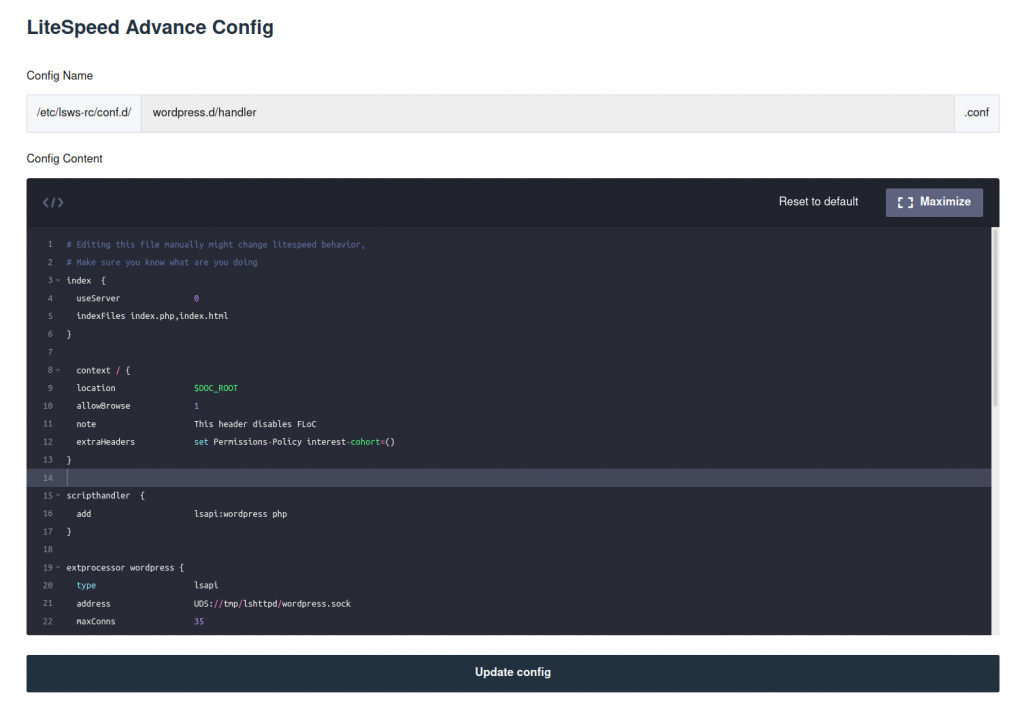Fold the scripthandler block at line 15
The height and width of the screenshot is (725, 1024).
[x=58, y=496]
